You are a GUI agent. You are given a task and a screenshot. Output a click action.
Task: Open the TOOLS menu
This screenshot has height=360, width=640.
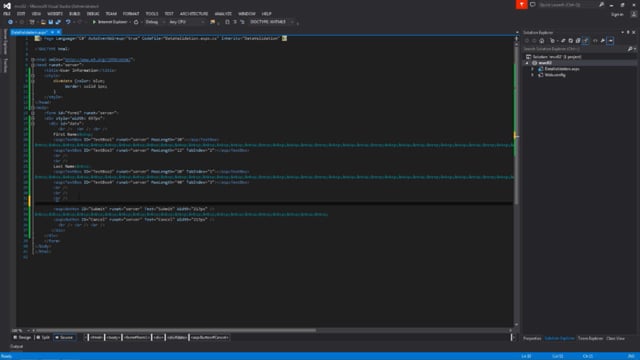coord(151,13)
